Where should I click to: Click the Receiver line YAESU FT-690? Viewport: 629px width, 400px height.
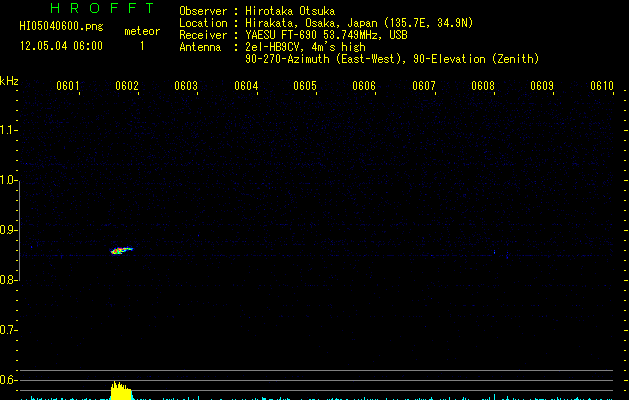coord(326,35)
